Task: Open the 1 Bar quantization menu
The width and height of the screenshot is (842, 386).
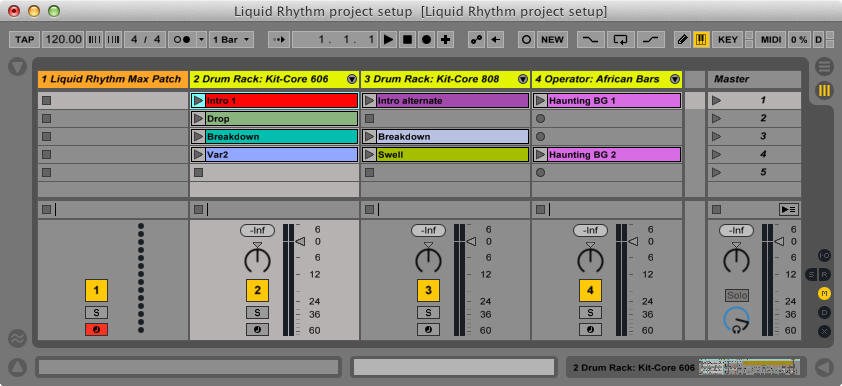Action: click(x=231, y=40)
